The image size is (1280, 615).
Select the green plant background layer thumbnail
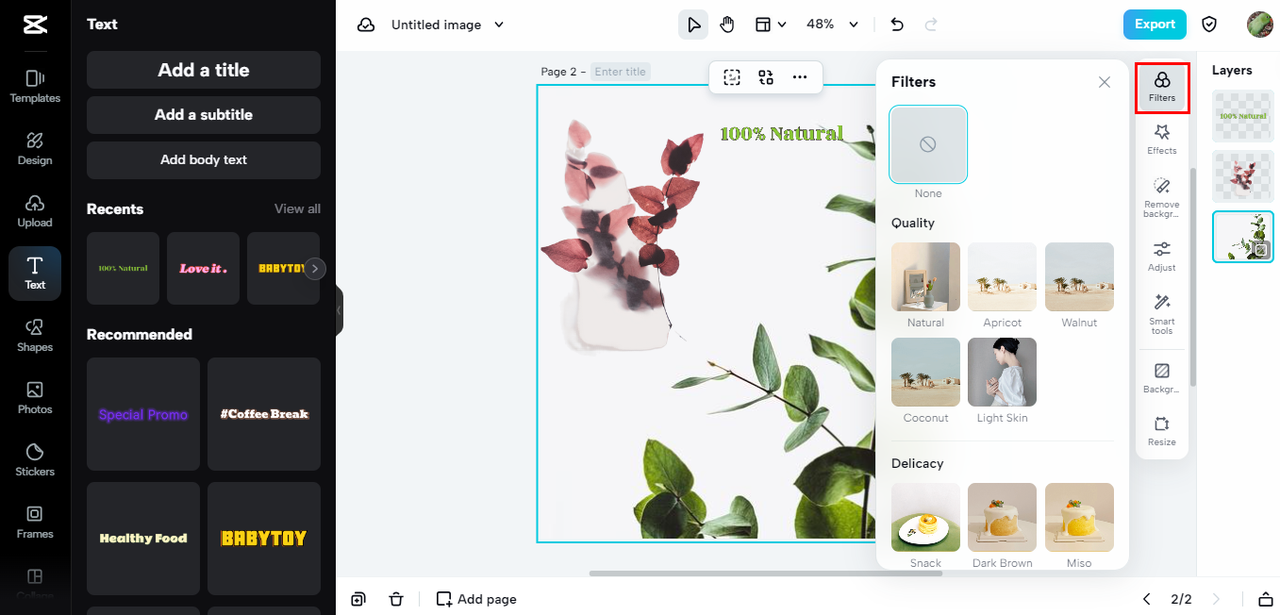1243,237
